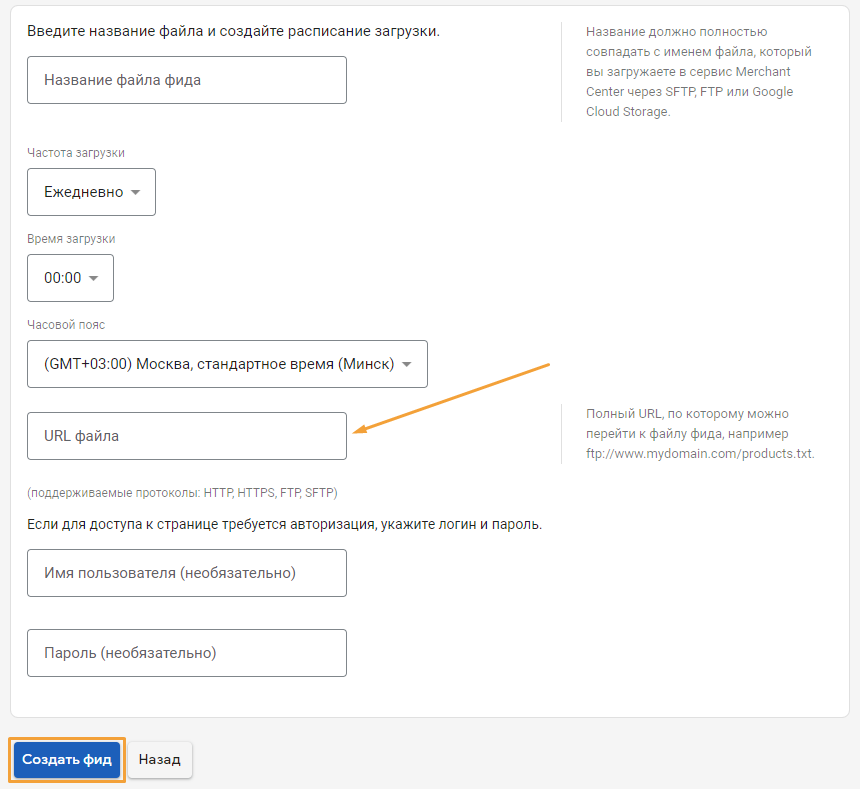Click the authorization login and password instruction
This screenshot has width=860, height=789.
[x=284, y=525]
